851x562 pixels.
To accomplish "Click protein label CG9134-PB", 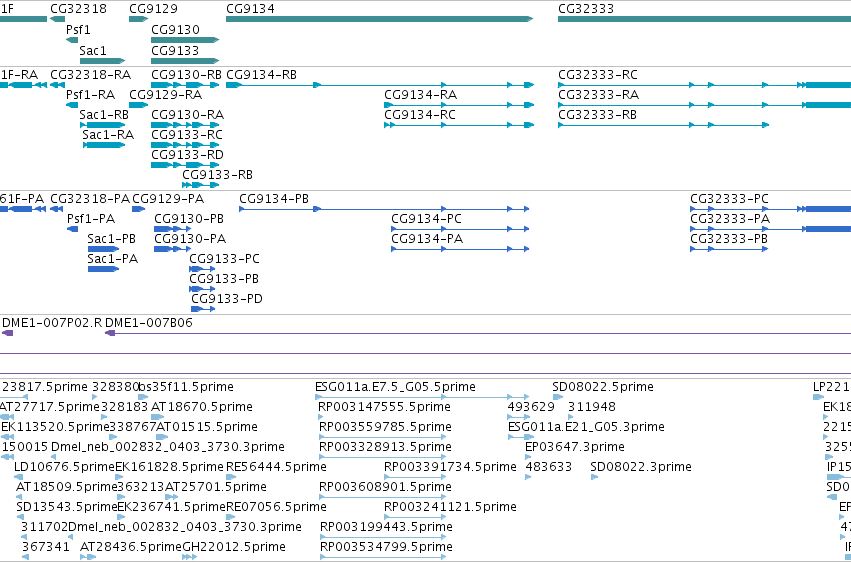I will pos(274,199).
